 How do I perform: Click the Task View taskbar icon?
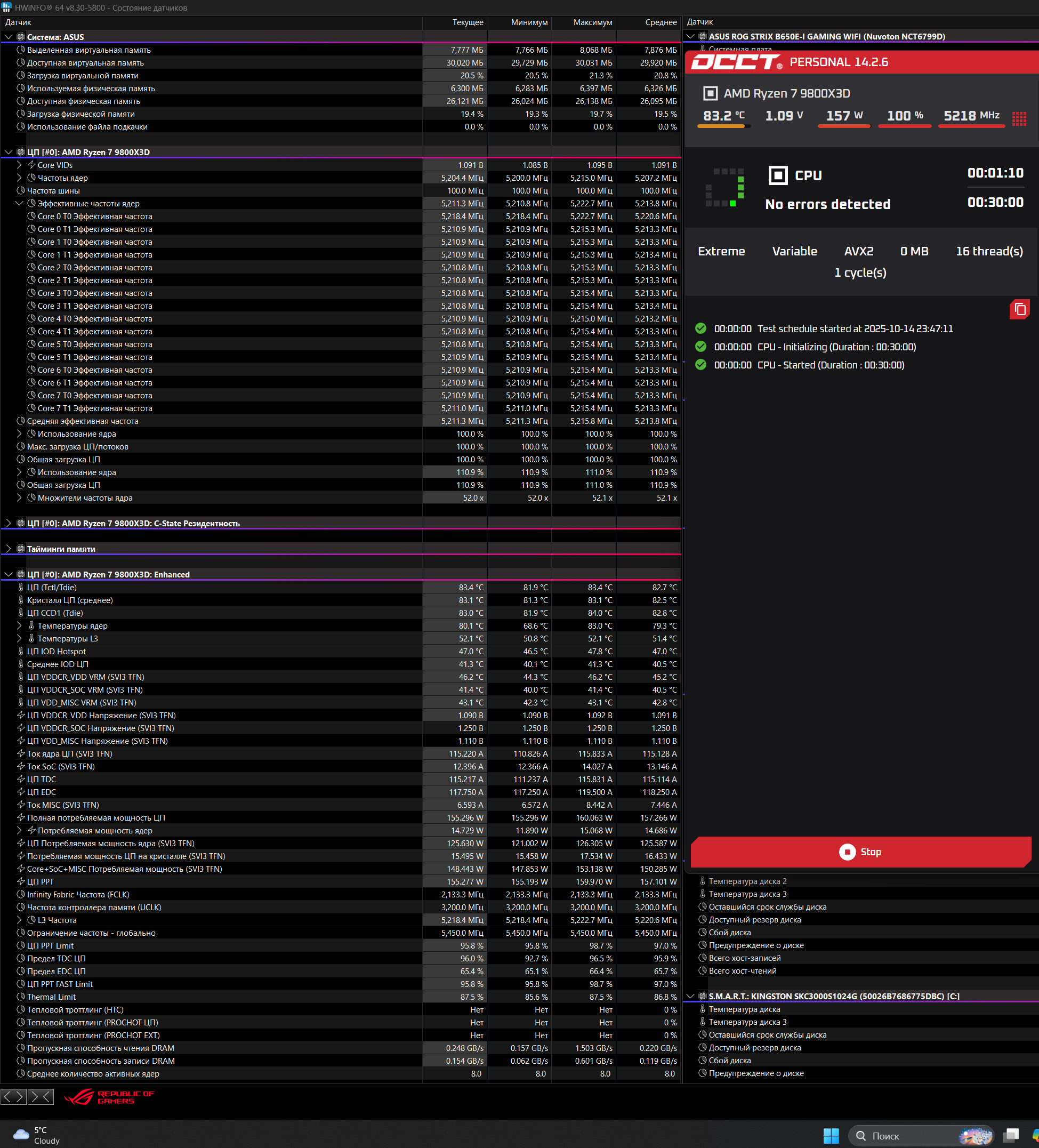click(1011, 1136)
